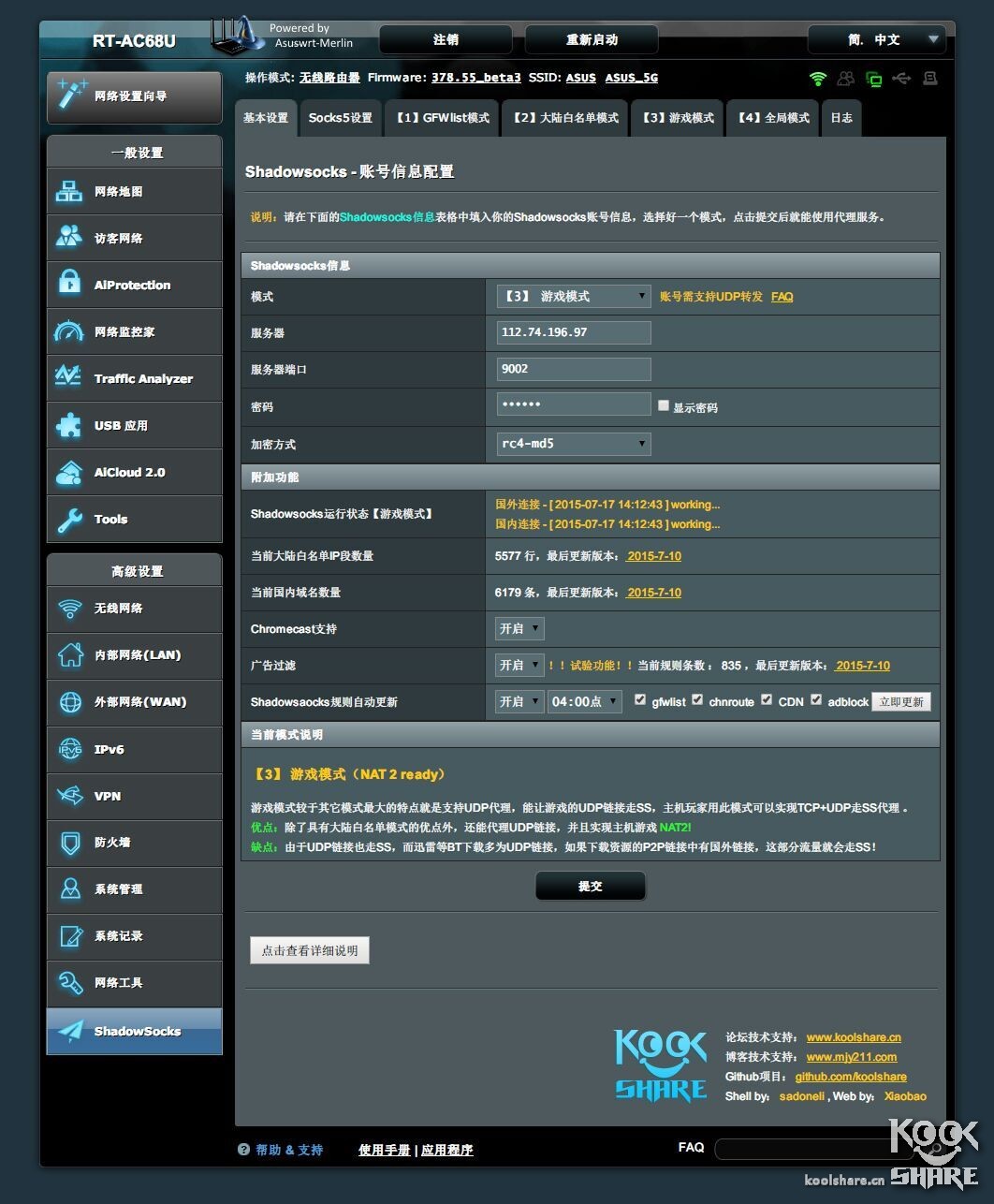Open the 日志 (Log) tab
The width and height of the screenshot is (994, 1204).
coord(841,118)
